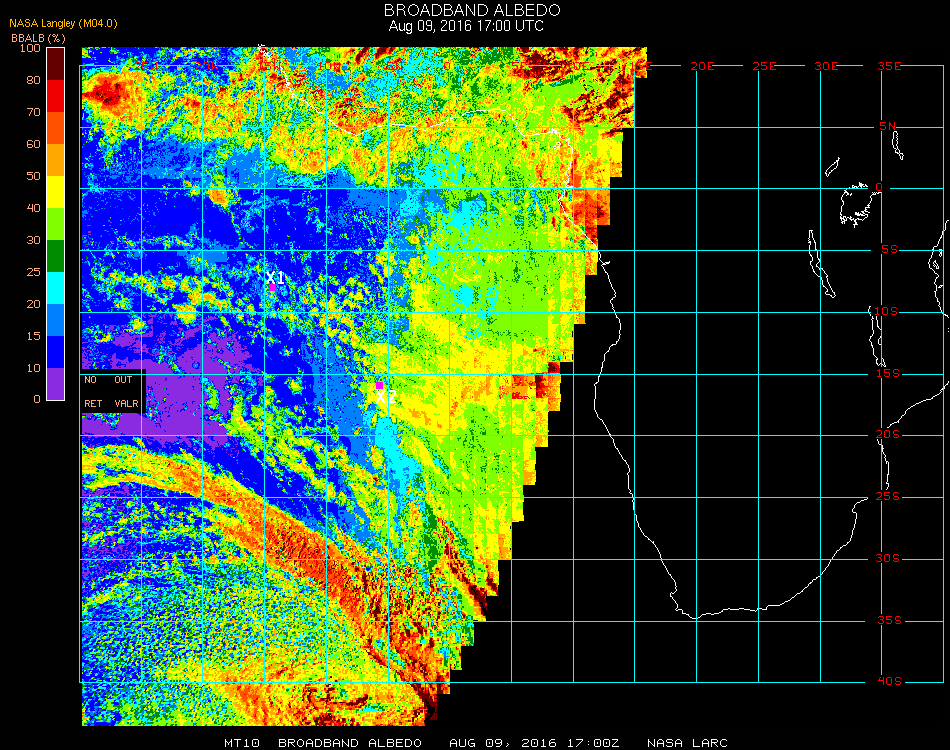Pick the light green 30-40 colorbar segment
The height and width of the screenshot is (750, 950).
56,224
